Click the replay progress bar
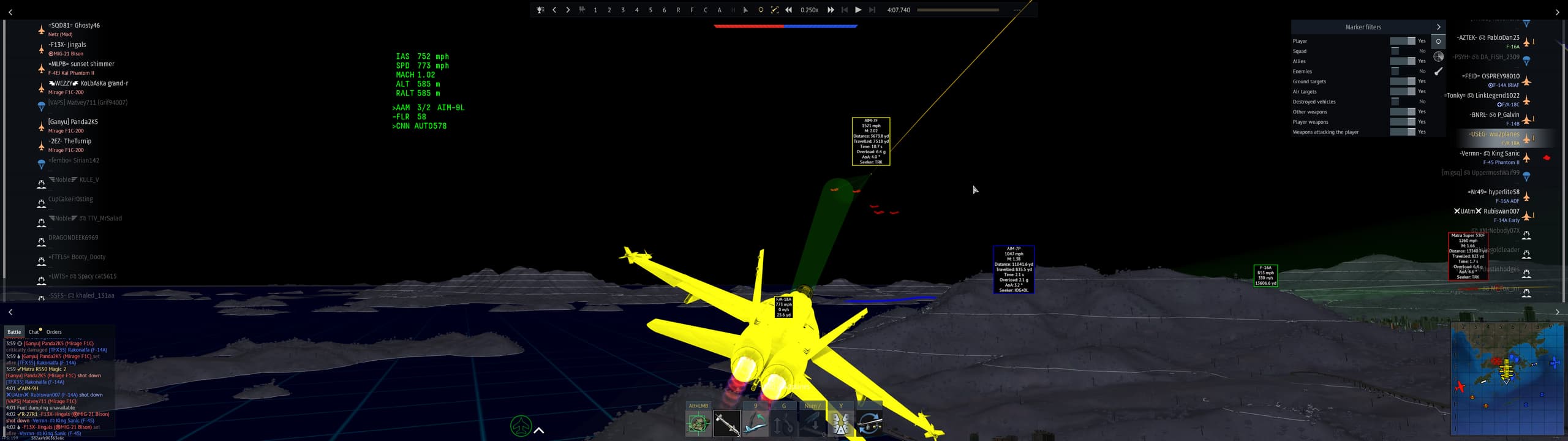 pos(958,10)
